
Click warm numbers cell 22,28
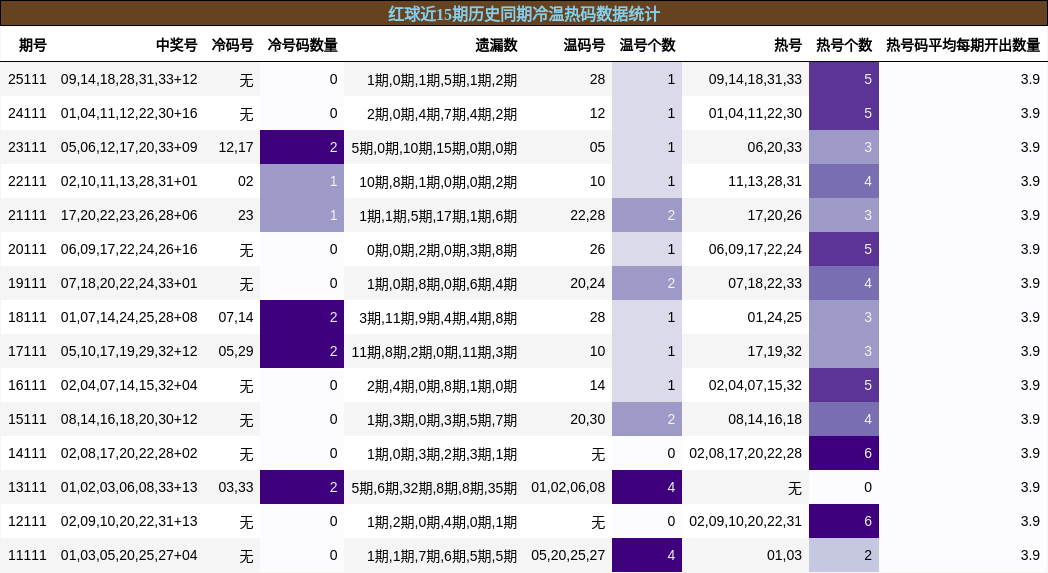tap(587, 215)
